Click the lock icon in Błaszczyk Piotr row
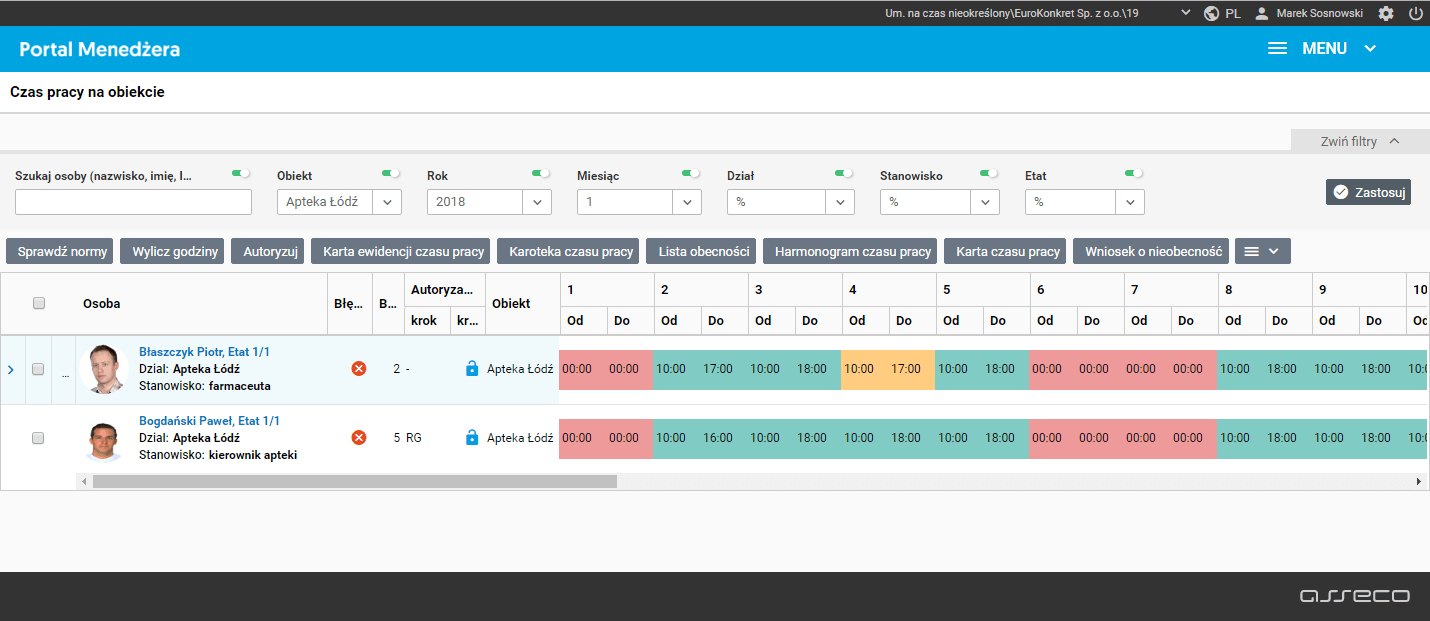This screenshot has width=1430, height=621. pyautogui.click(x=472, y=368)
